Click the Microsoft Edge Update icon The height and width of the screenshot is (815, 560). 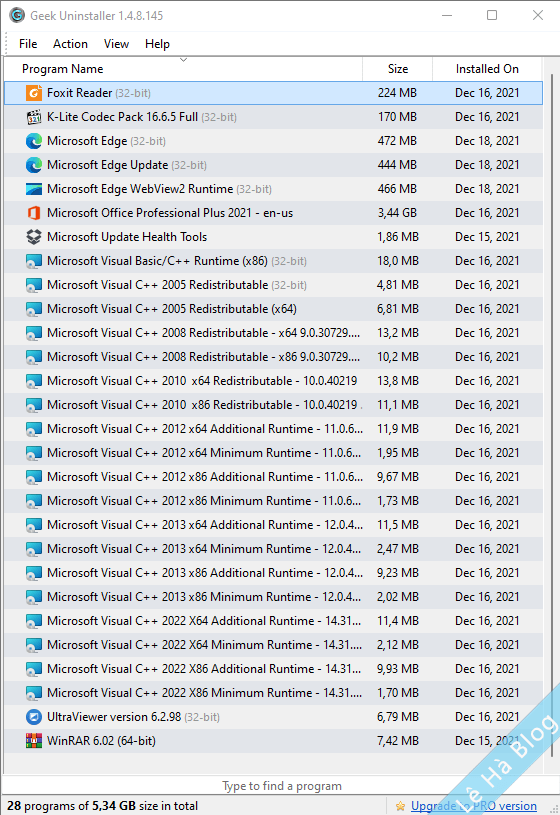(x=34, y=165)
